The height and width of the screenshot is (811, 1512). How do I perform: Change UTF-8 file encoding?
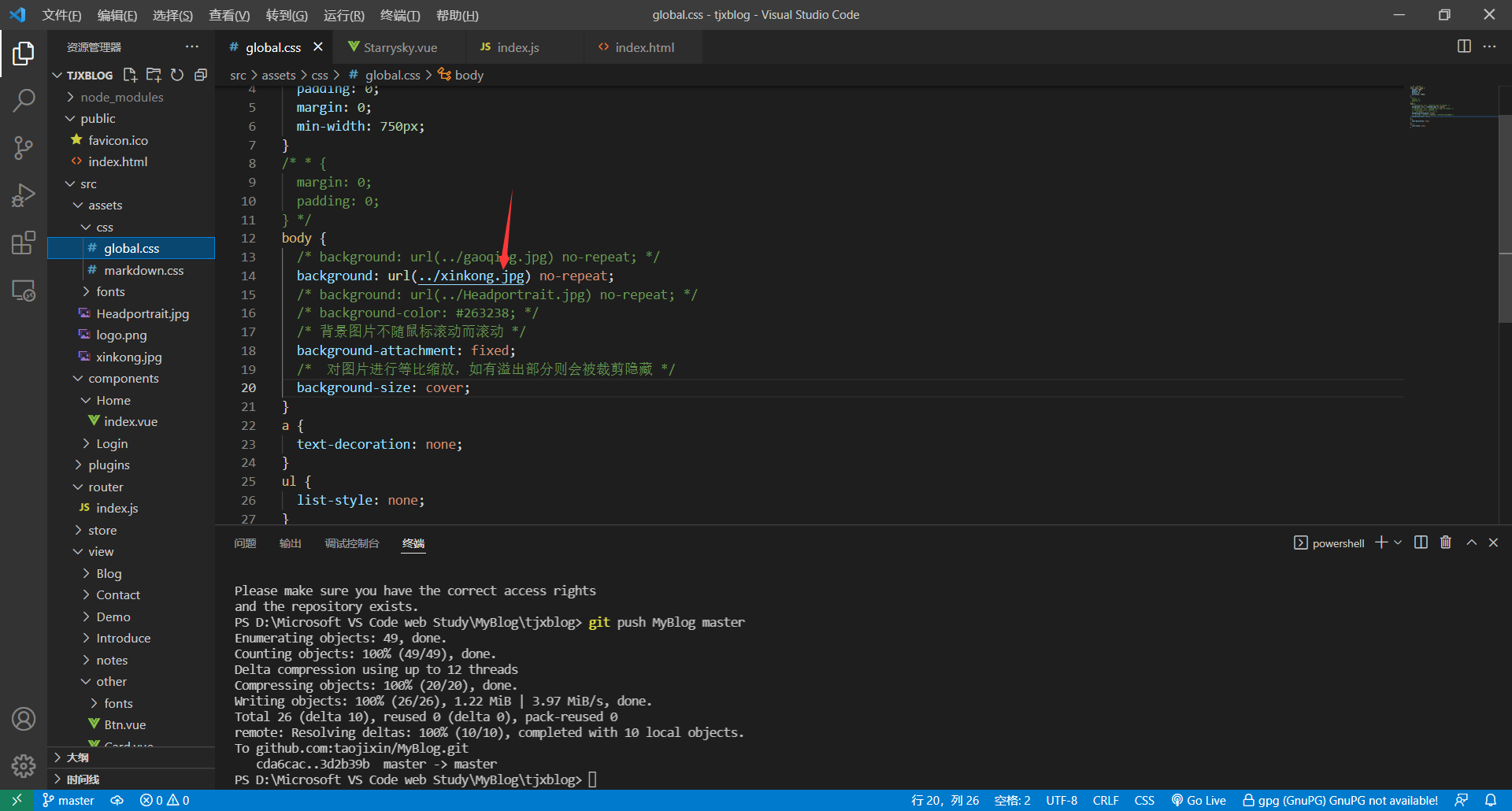pos(1062,800)
